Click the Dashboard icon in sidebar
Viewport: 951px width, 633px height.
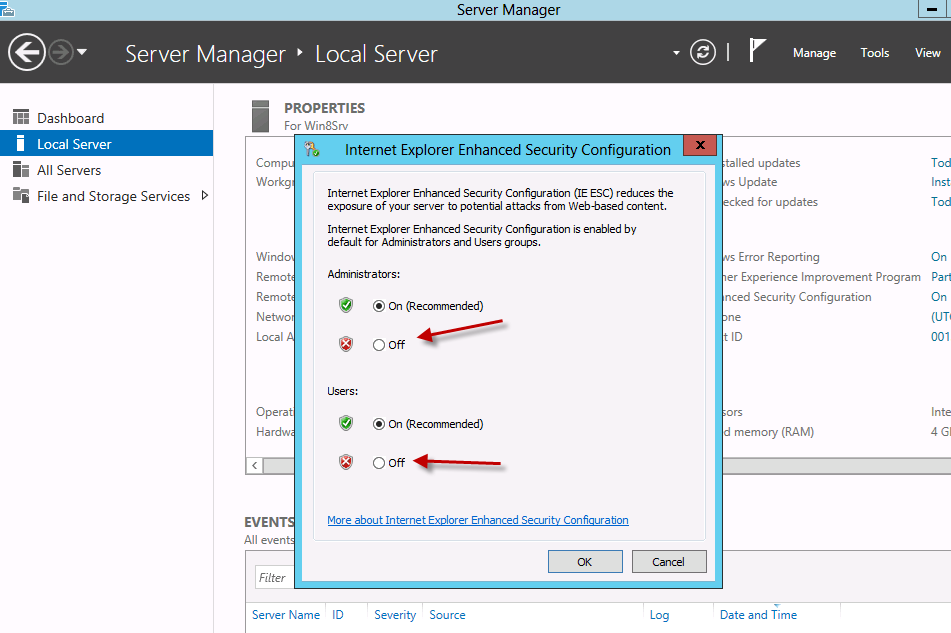point(21,118)
